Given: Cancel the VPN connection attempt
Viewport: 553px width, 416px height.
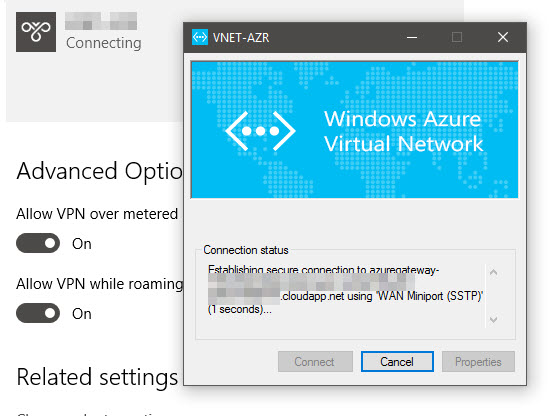Looking at the screenshot, I should pos(397,361).
